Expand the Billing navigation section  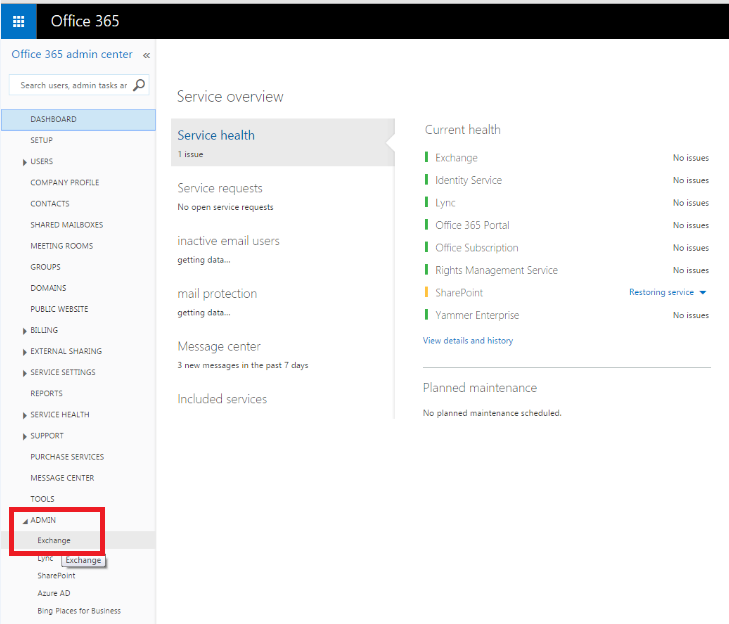(x=24, y=331)
